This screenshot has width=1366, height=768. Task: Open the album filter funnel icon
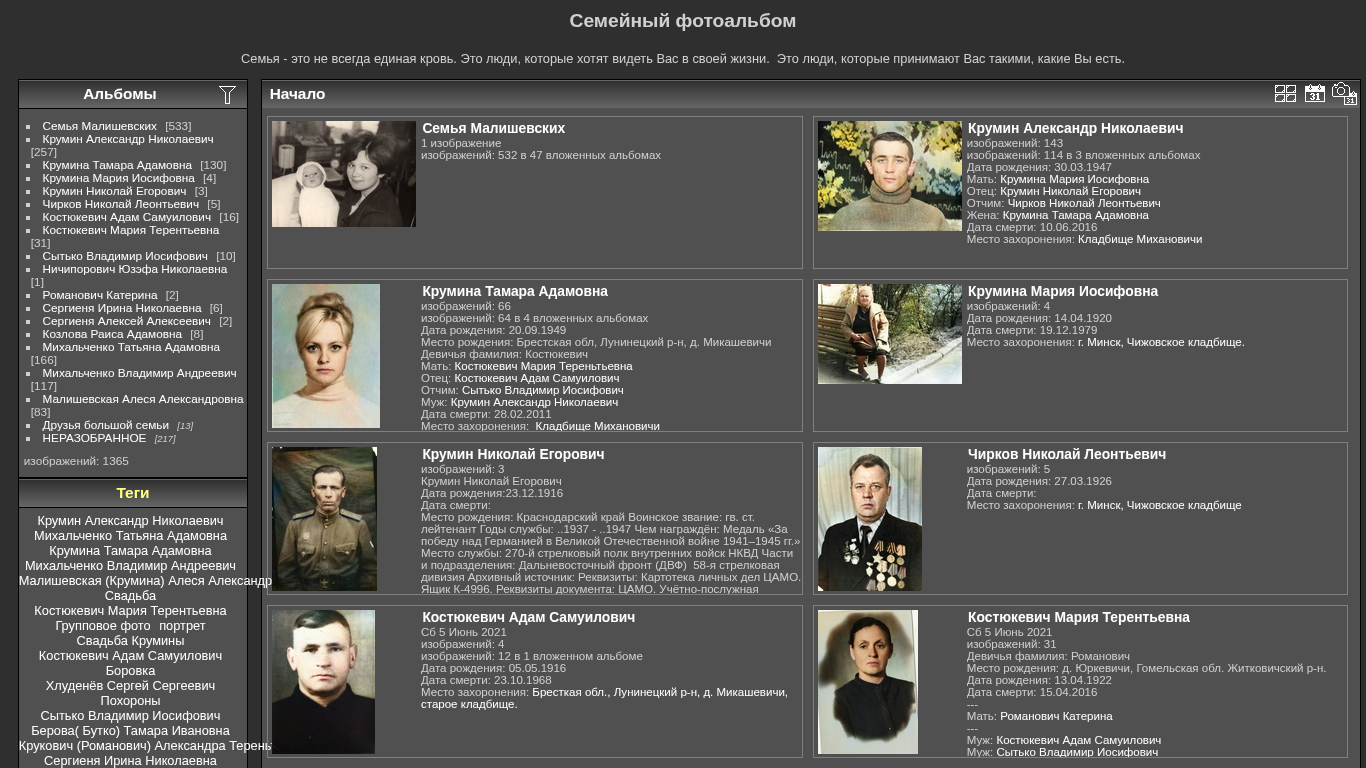pyautogui.click(x=227, y=95)
